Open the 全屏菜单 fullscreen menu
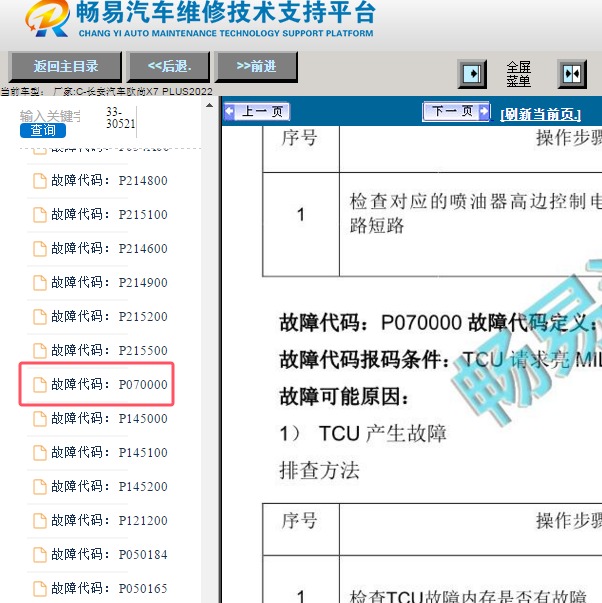 518,74
